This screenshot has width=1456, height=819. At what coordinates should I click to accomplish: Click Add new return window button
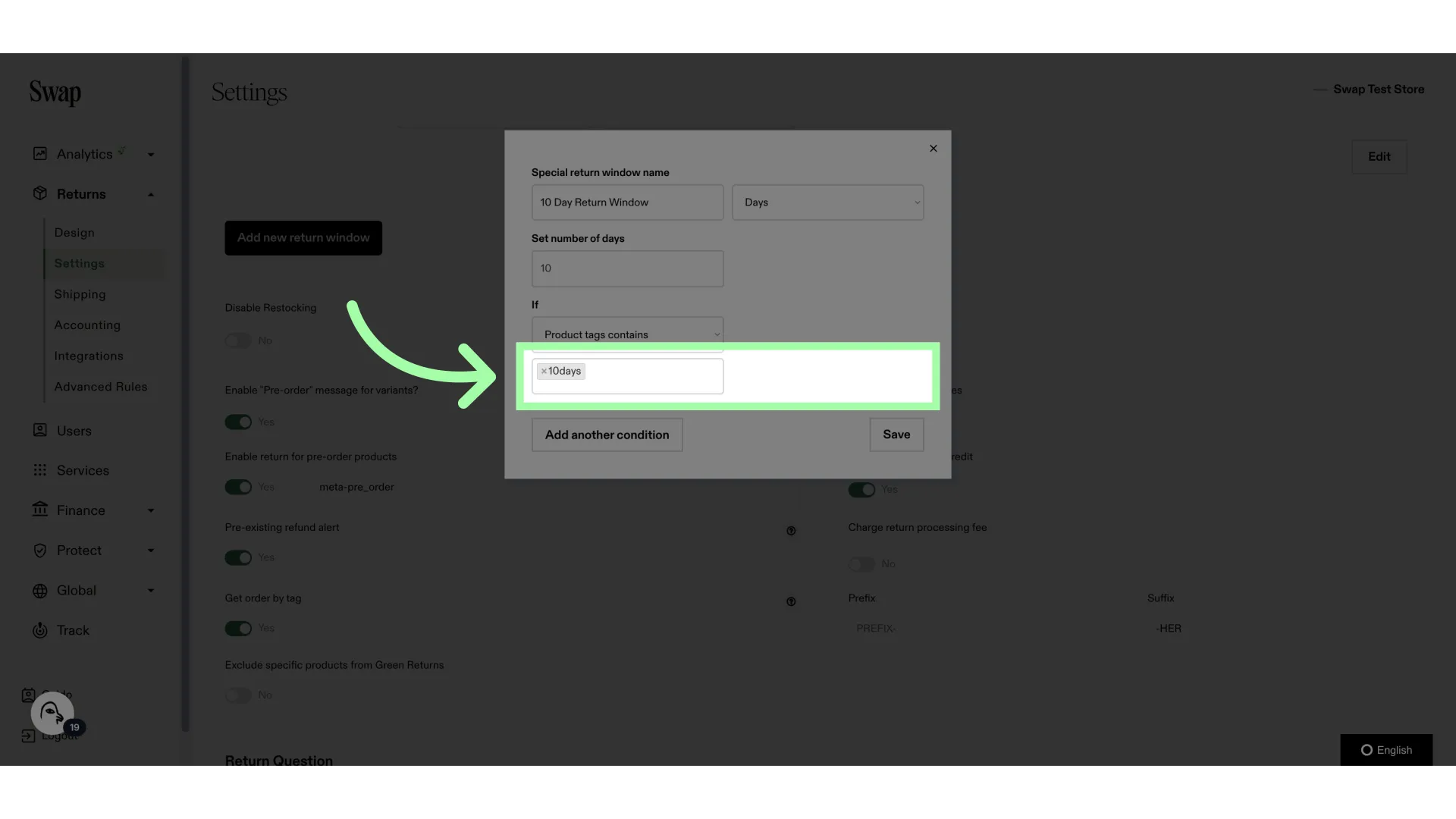pyautogui.click(x=303, y=238)
